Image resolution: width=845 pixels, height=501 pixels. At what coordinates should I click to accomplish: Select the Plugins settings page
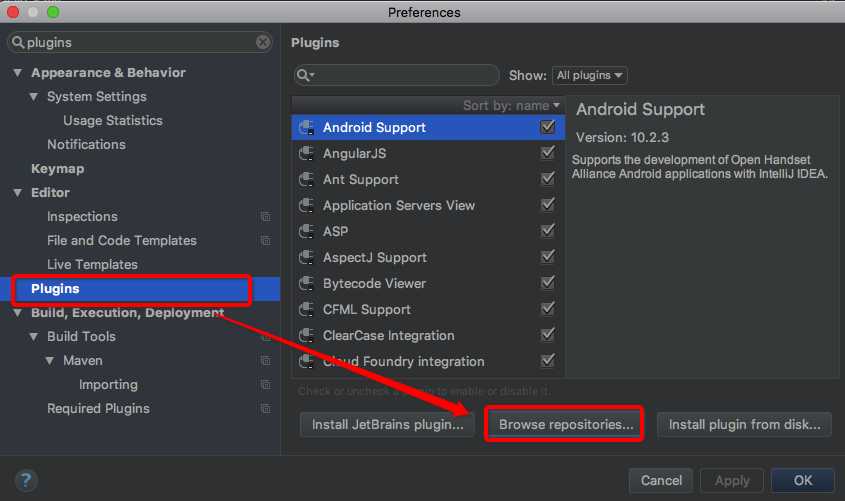point(140,289)
